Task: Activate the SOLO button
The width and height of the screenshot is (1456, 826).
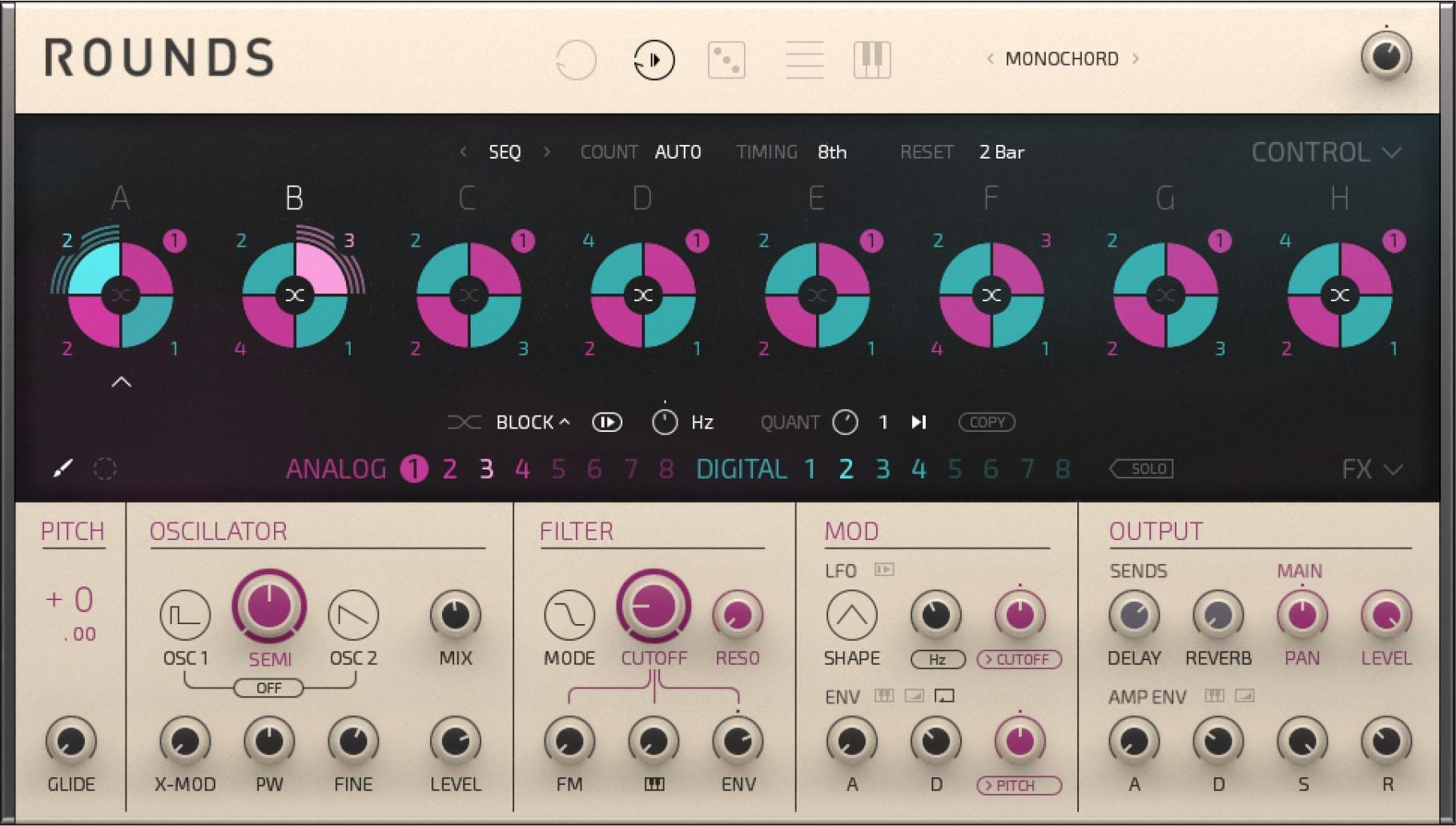Action: [x=1140, y=469]
